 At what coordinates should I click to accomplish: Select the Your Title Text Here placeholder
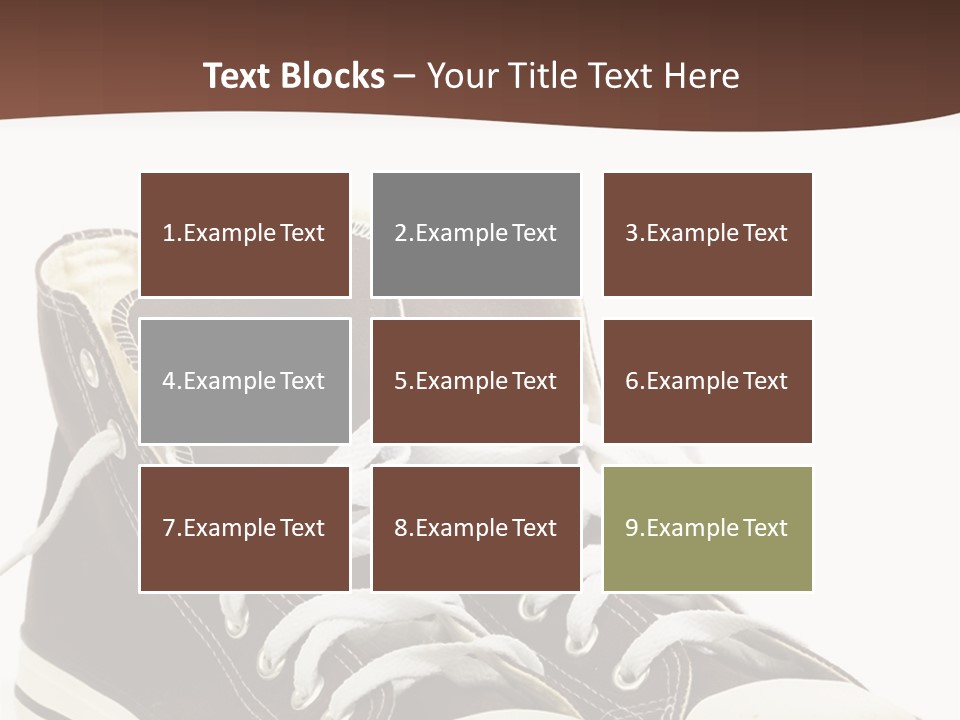pyautogui.click(x=583, y=76)
